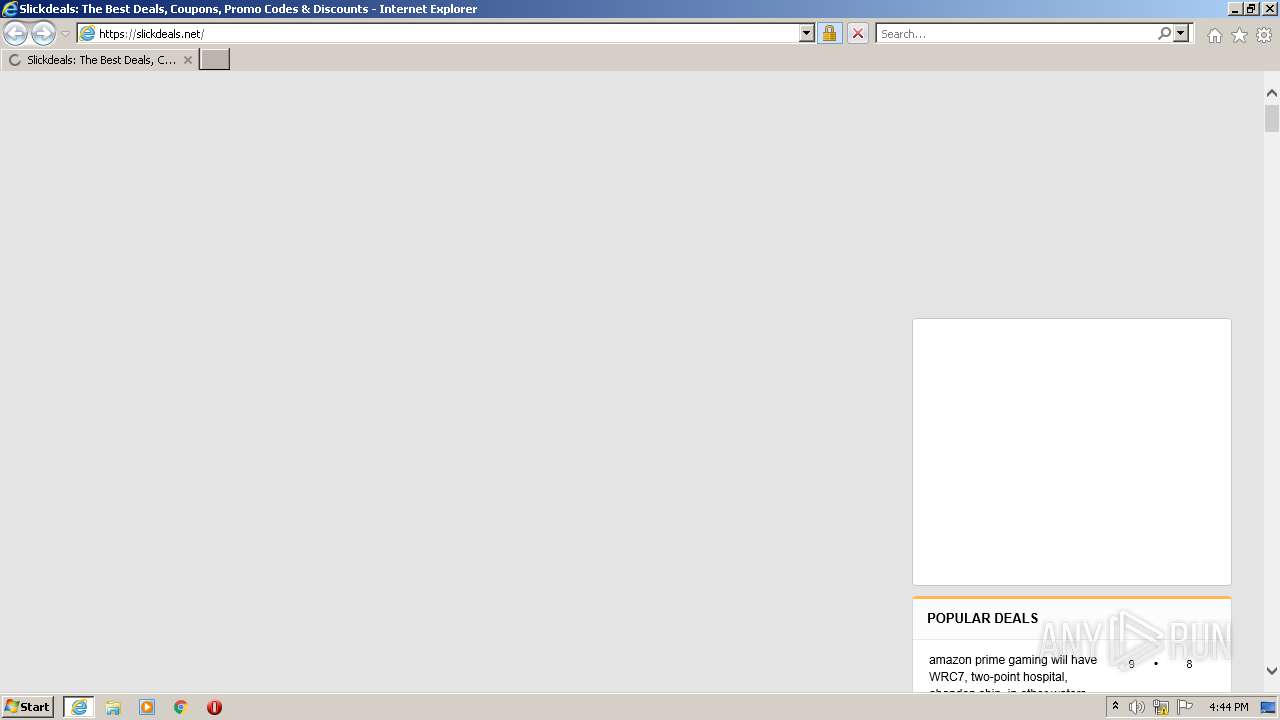
Task: Click the magnifier search icon
Action: click(x=1164, y=34)
